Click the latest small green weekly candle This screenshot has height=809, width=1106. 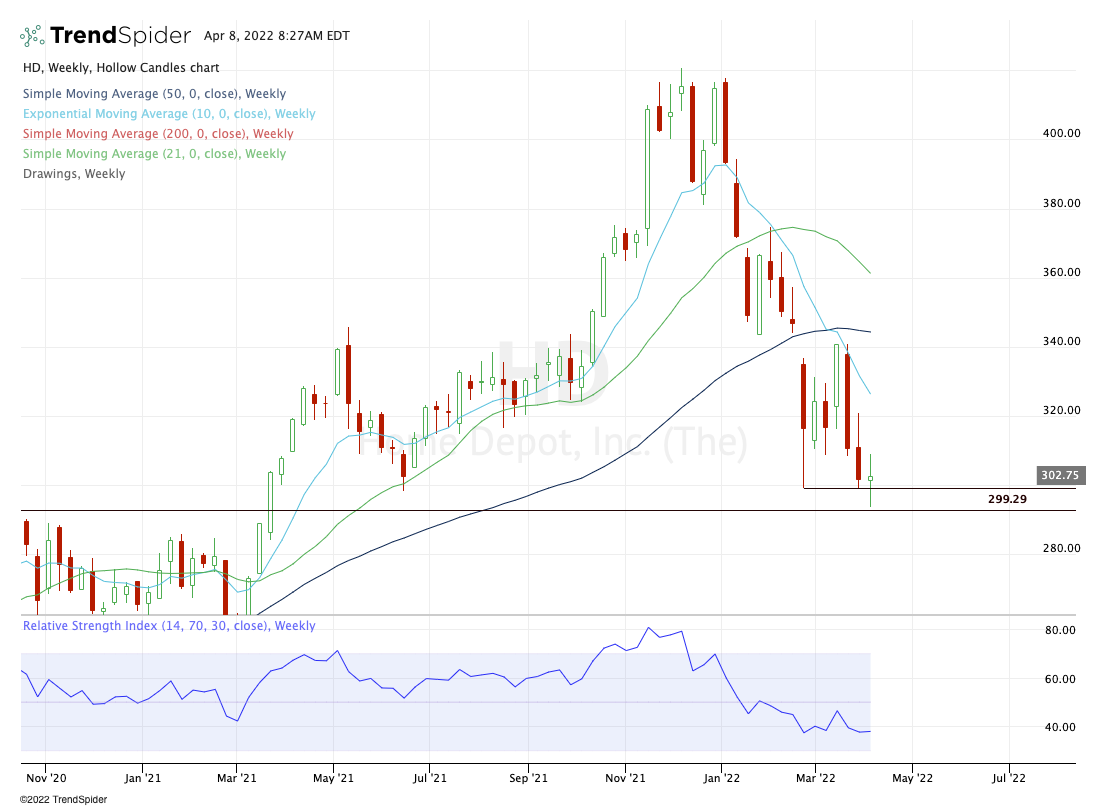[x=870, y=479]
